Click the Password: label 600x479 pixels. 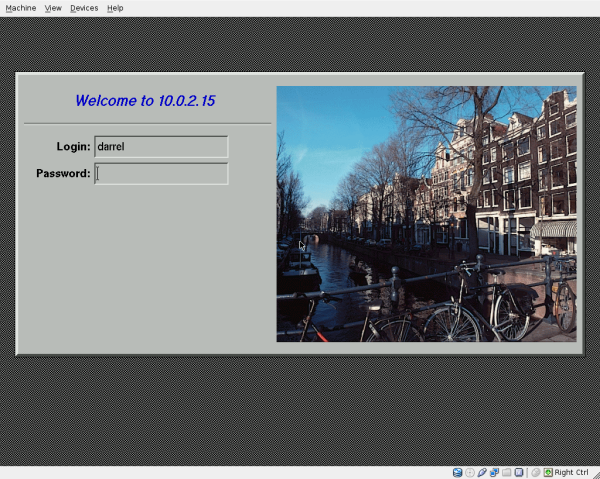click(x=63, y=173)
